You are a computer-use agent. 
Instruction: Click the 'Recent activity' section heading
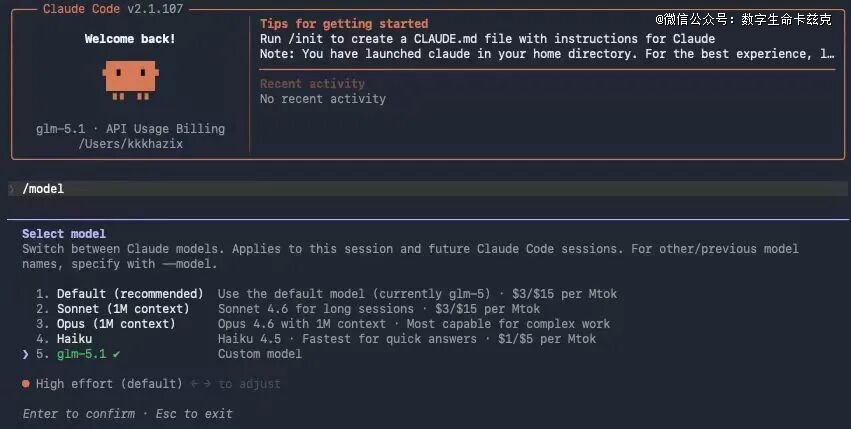coord(312,84)
